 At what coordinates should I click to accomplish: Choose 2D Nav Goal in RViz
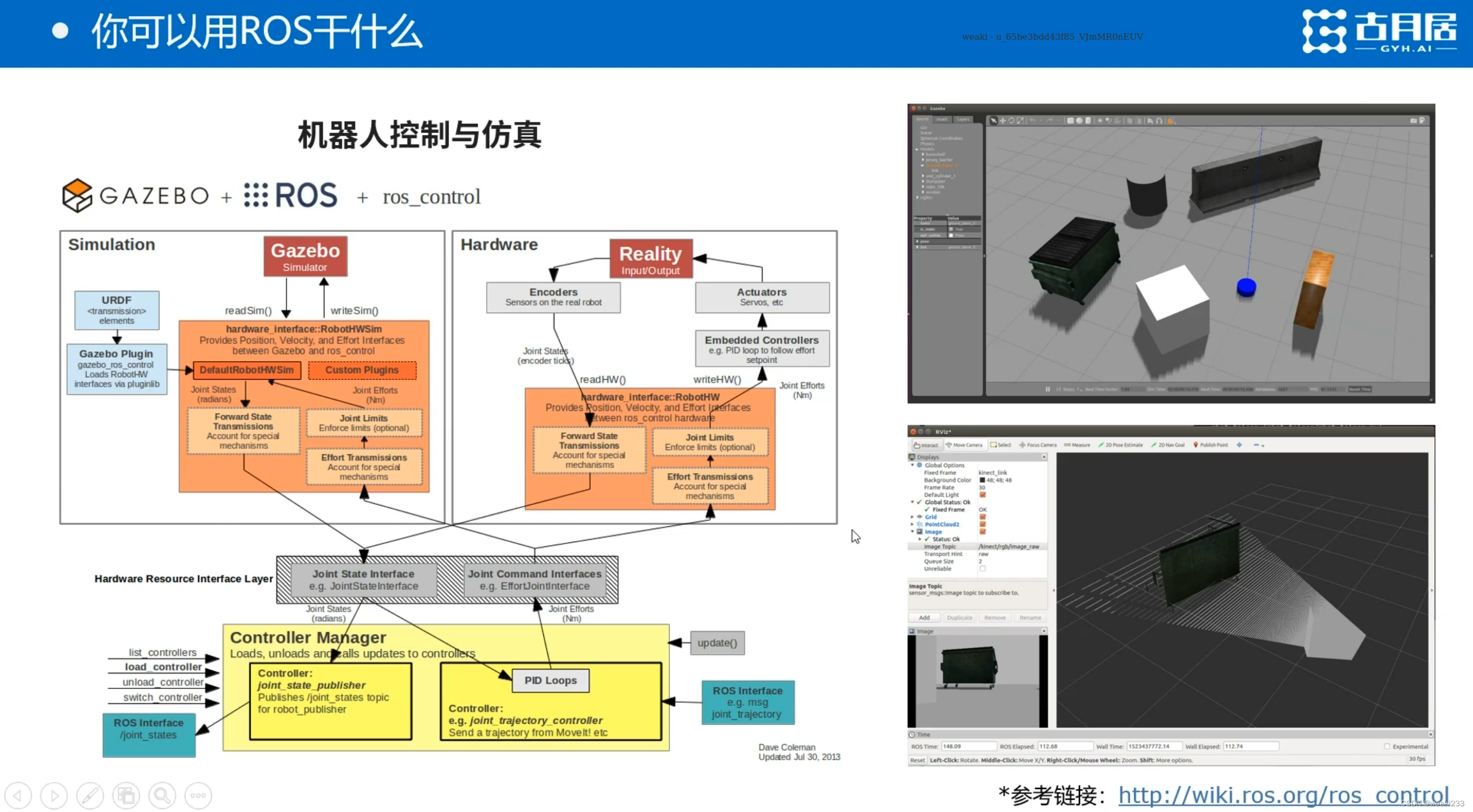pos(1167,445)
